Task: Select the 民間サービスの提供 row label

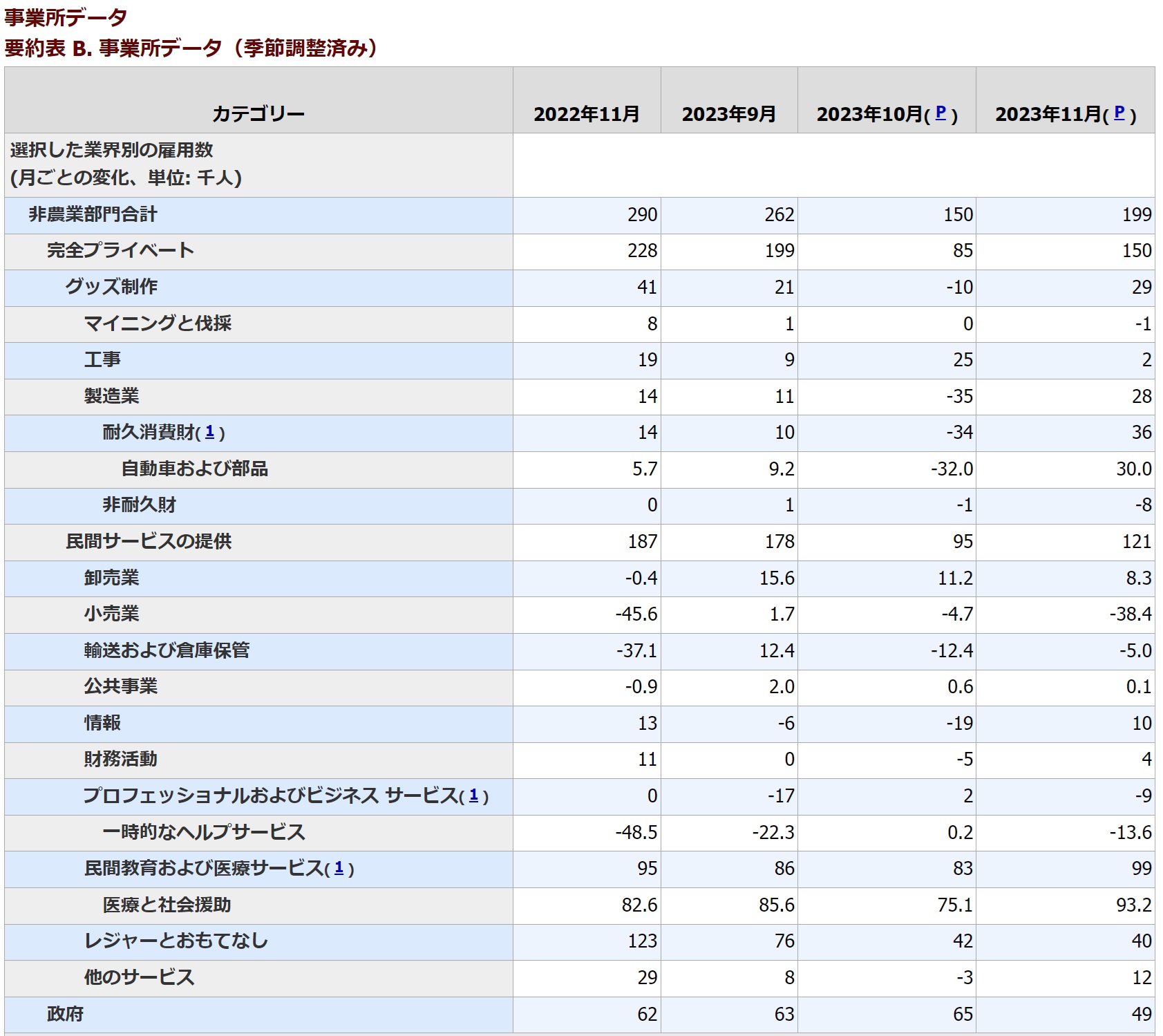Action: pyautogui.click(x=149, y=541)
